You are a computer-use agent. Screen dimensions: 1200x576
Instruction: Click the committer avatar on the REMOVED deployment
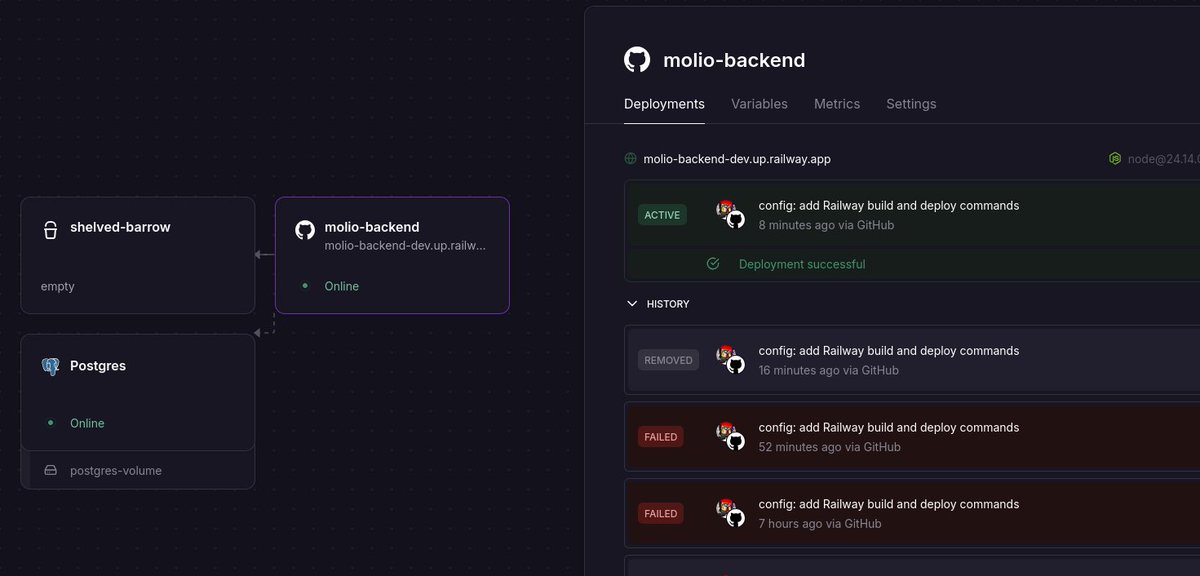coord(731,359)
